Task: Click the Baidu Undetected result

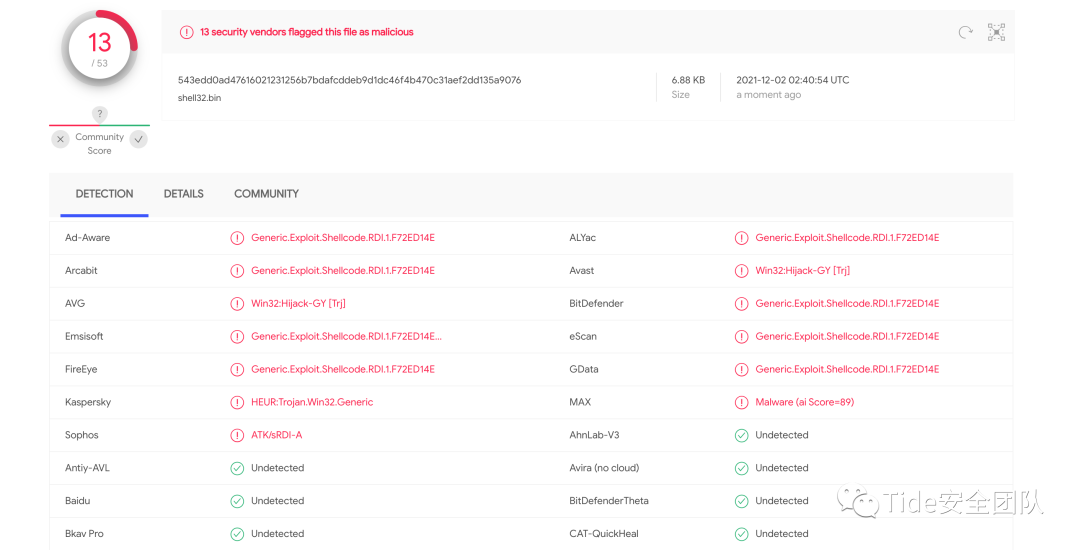Action: [278, 501]
